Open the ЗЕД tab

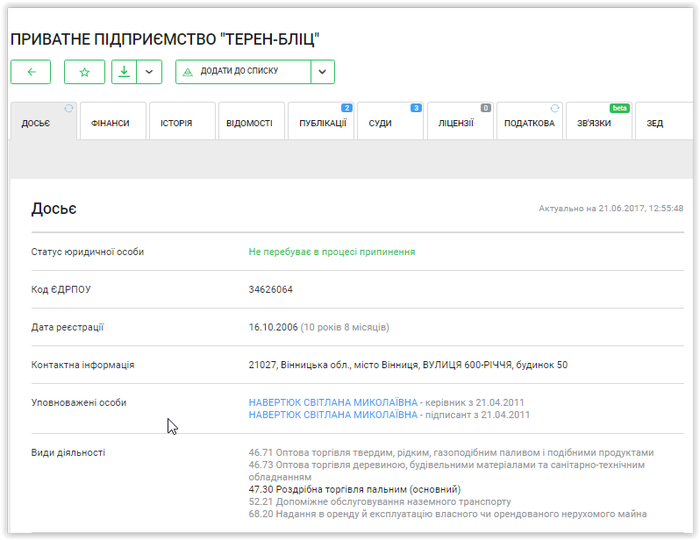664,121
